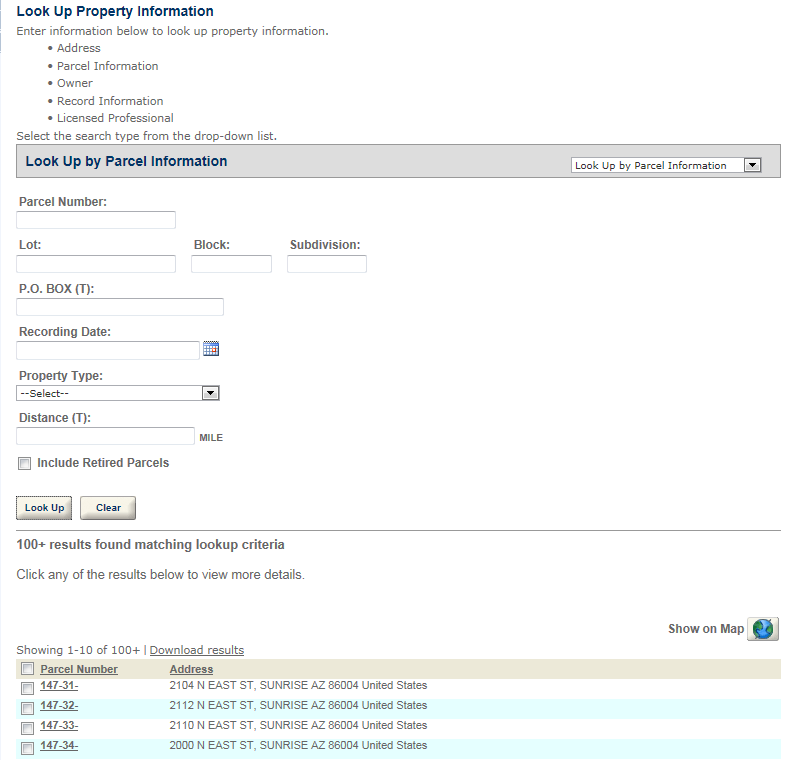The width and height of the screenshot is (804, 760).
Task: Enable Include Retired Parcels checkbox
Action: pyautogui.click(x=25, y=464)
